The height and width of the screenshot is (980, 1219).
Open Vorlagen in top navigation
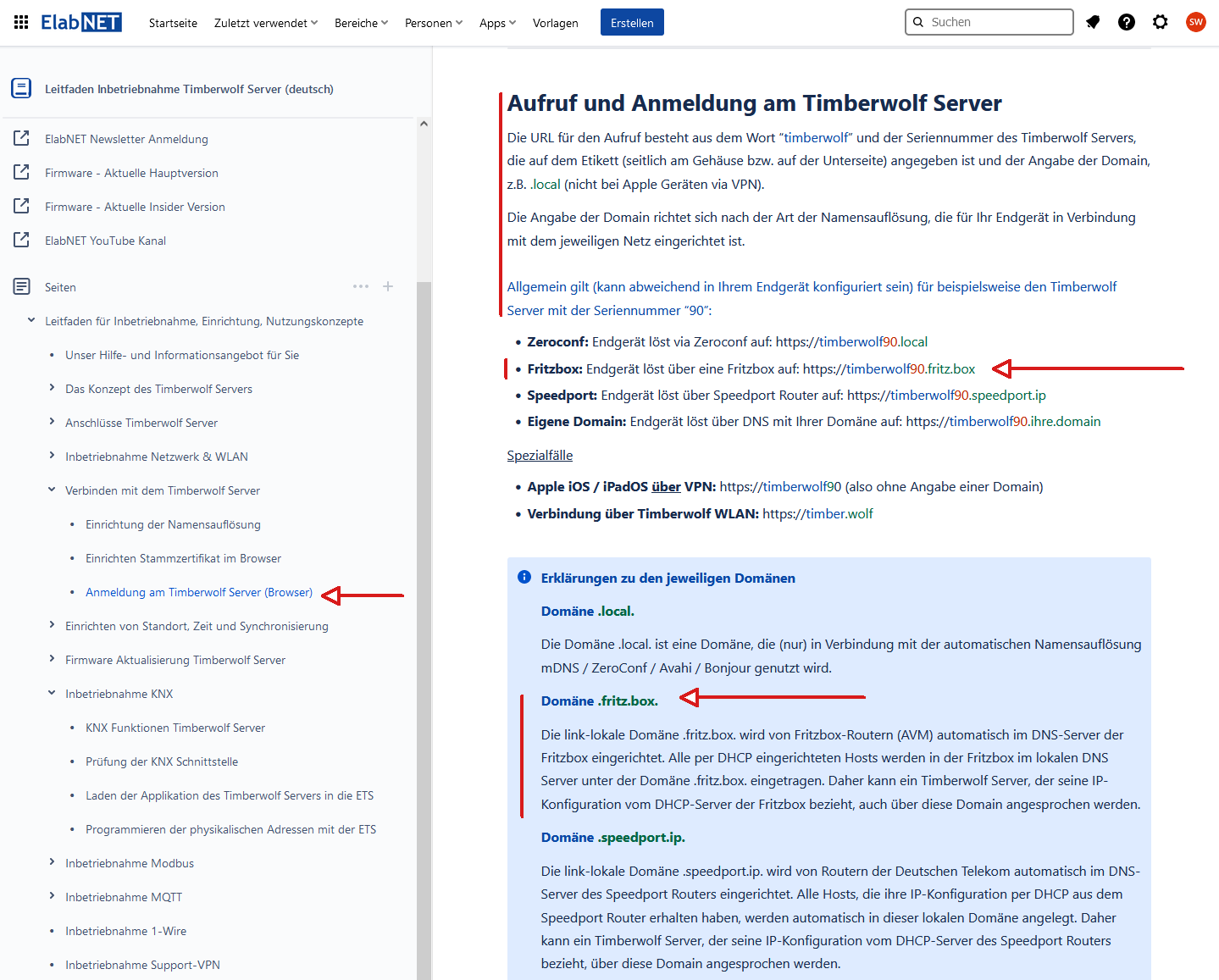[x=556, y=23]
